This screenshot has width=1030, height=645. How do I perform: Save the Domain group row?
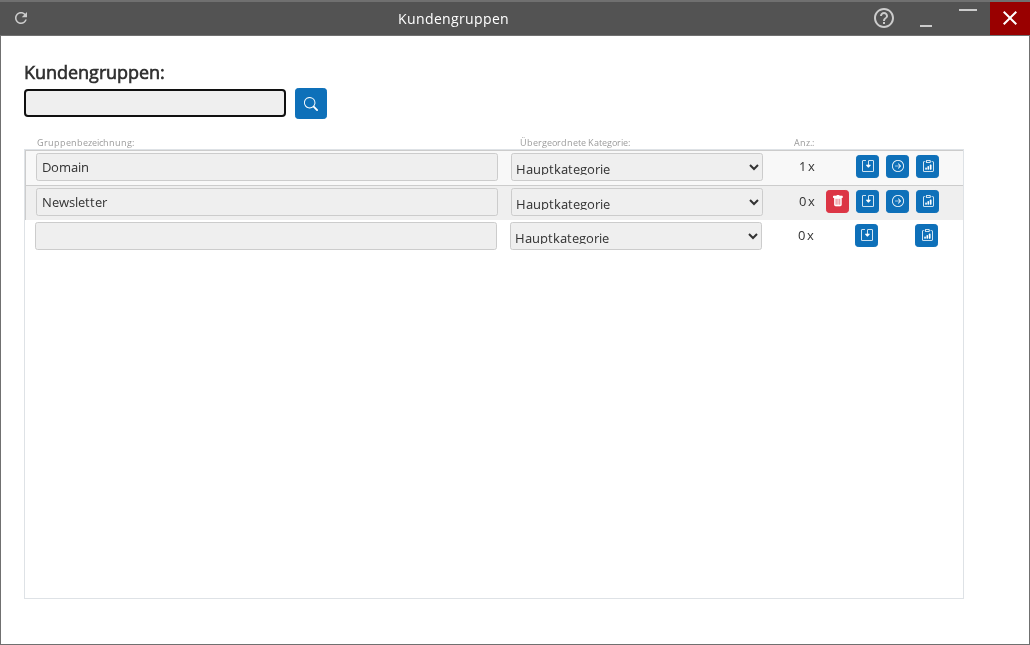pos(867,167)
